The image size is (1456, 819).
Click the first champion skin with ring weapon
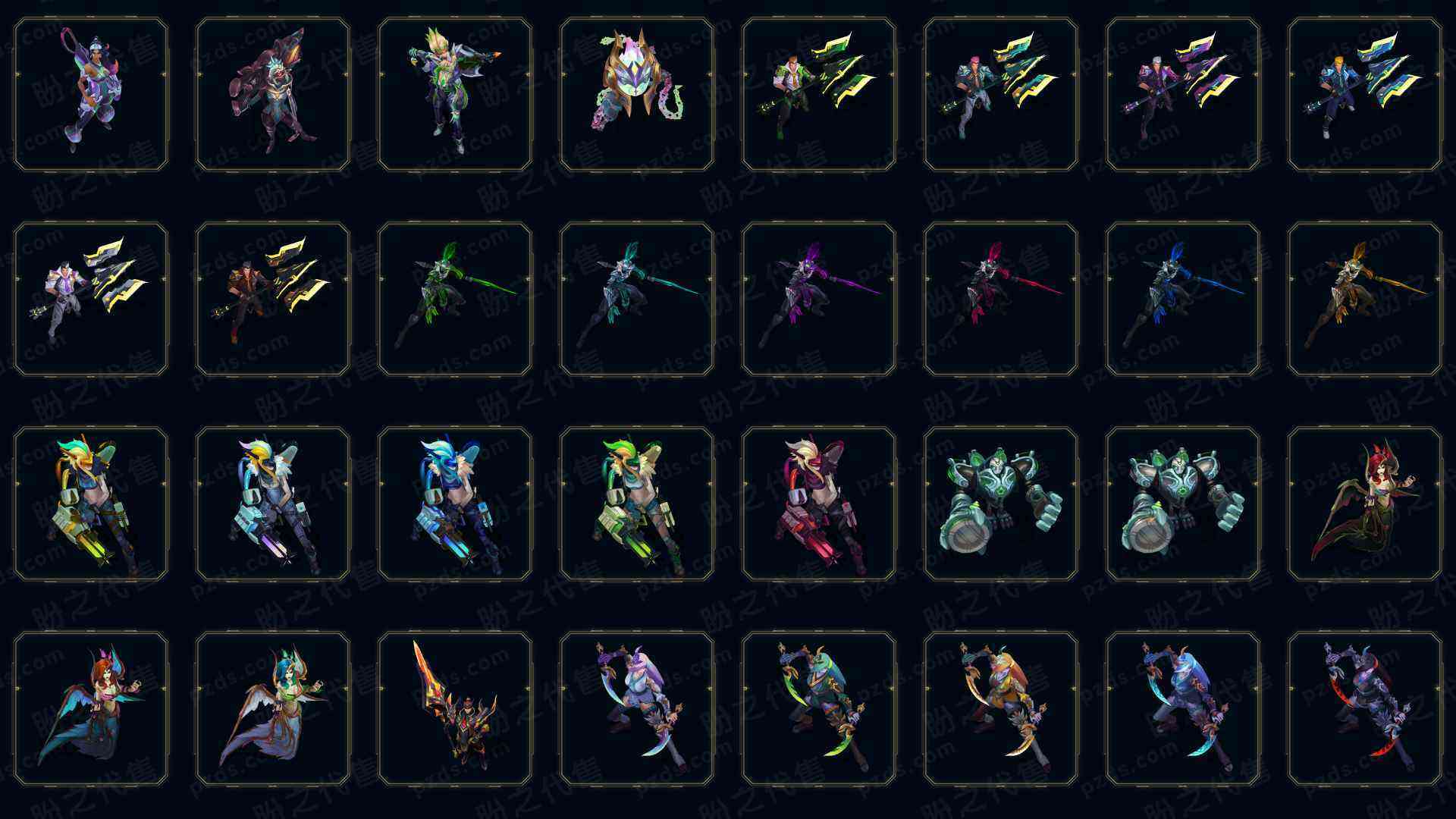pyautogui.click(x=91, y=94)
